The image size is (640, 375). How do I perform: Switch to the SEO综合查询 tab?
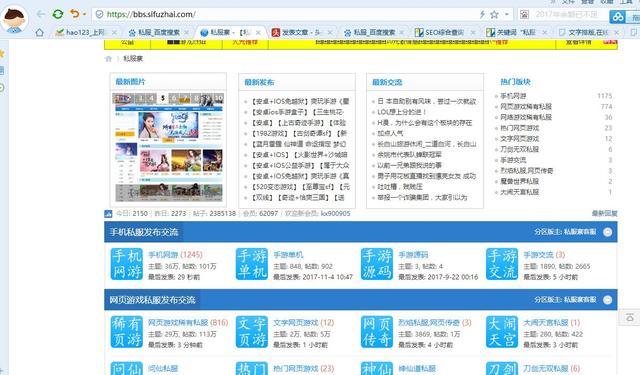click(444, 32)
